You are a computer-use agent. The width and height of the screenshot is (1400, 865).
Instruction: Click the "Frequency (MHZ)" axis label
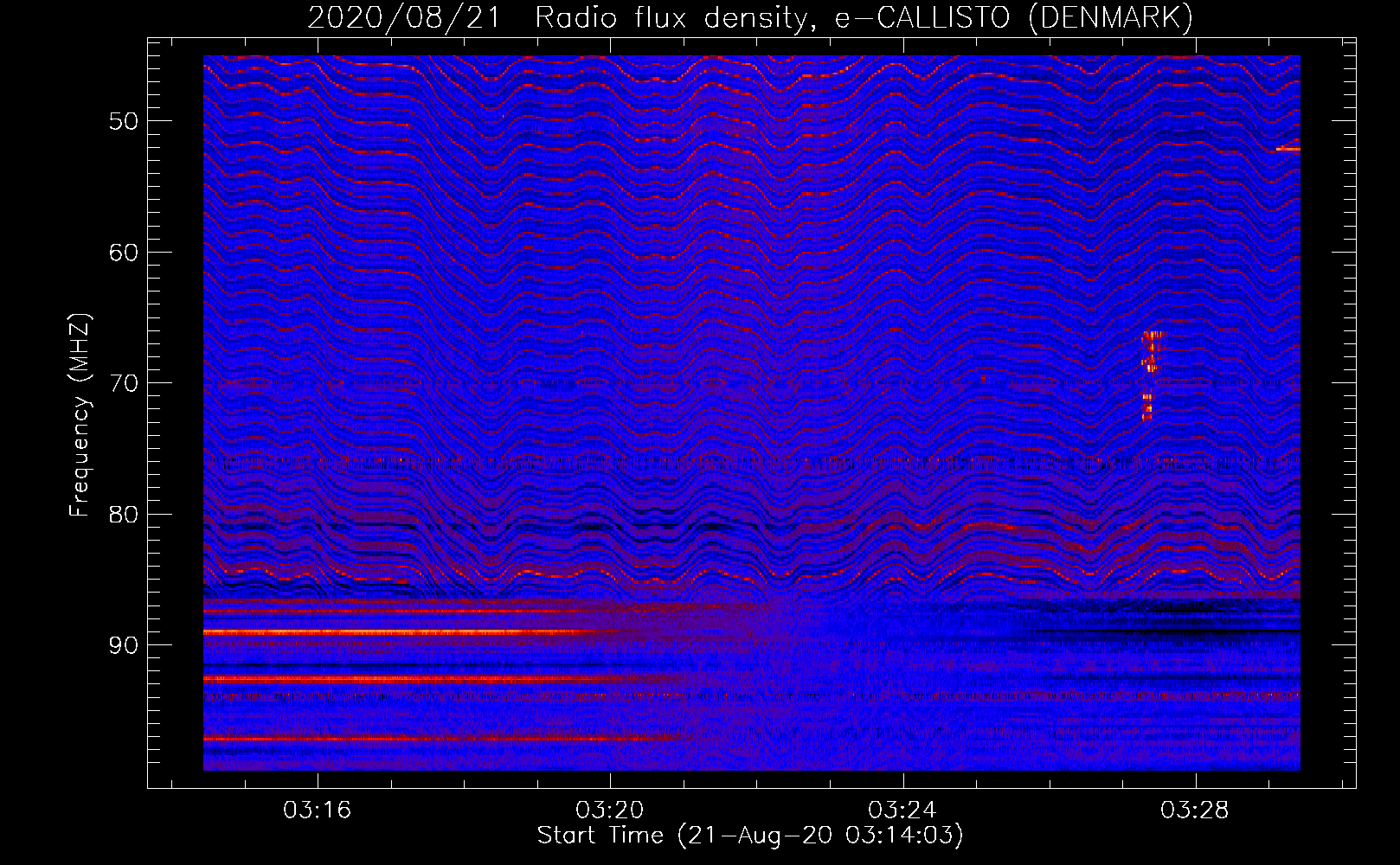tap(80, 415)
